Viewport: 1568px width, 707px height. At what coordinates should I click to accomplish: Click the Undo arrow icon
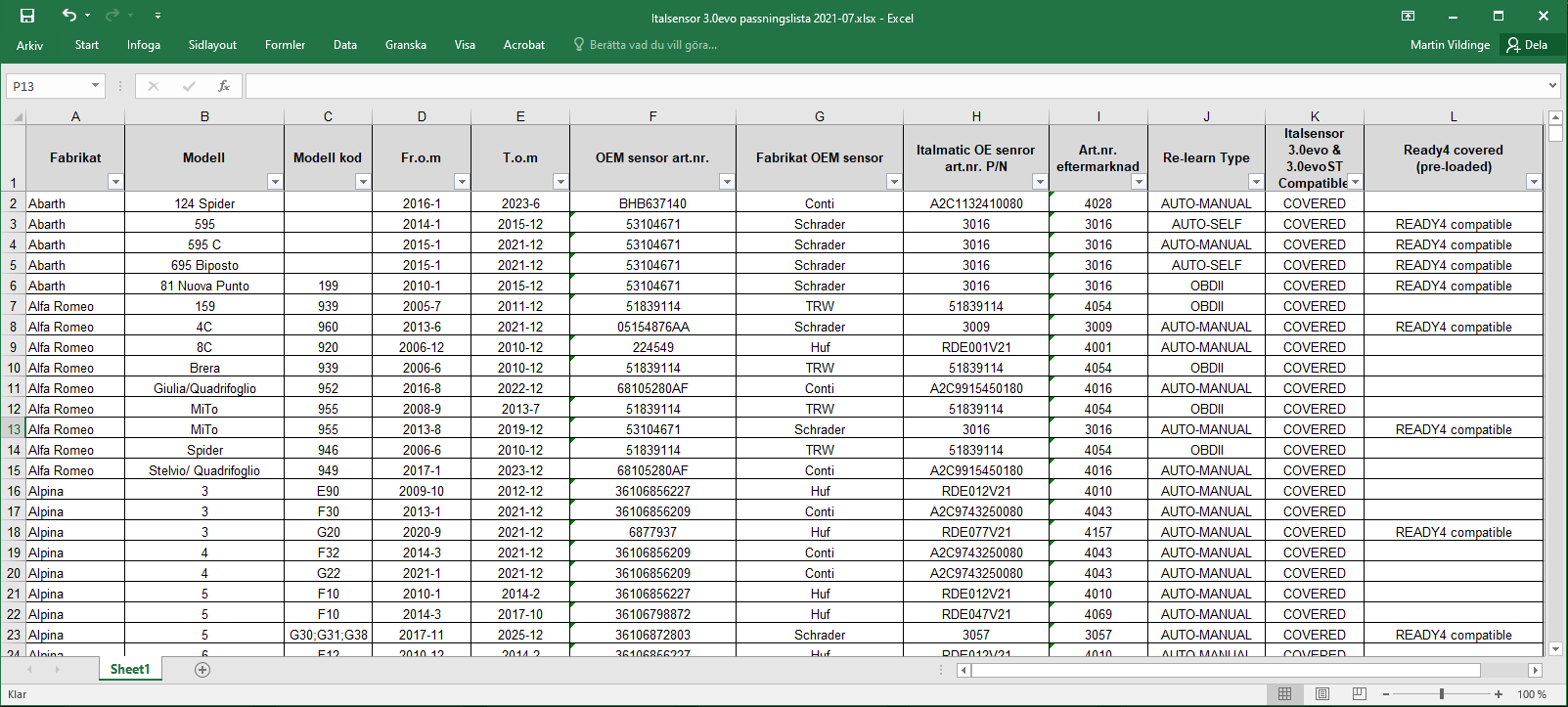(x=68, y=15)
